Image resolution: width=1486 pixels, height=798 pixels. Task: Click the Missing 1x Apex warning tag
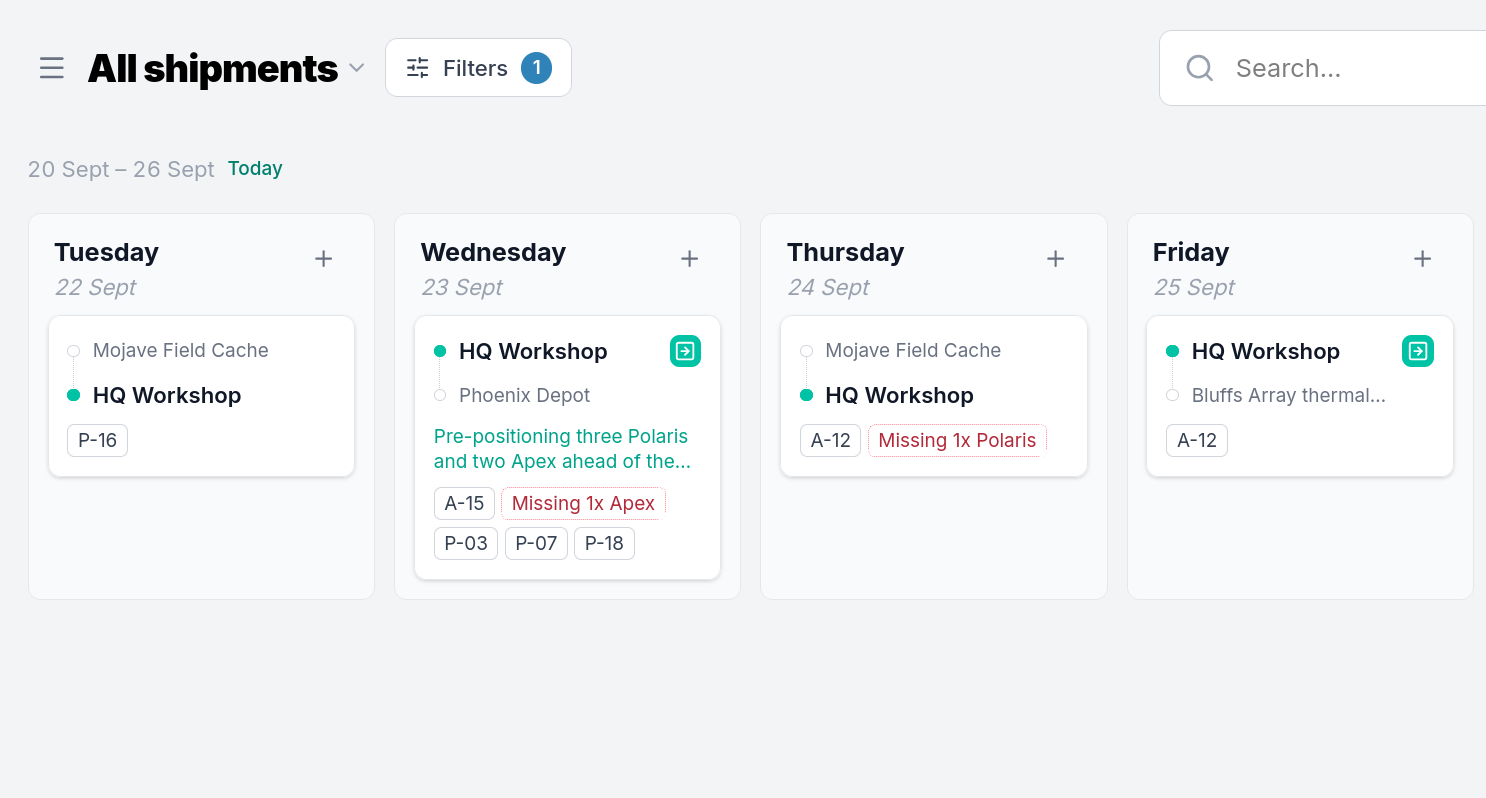click(x=583, y=503)
